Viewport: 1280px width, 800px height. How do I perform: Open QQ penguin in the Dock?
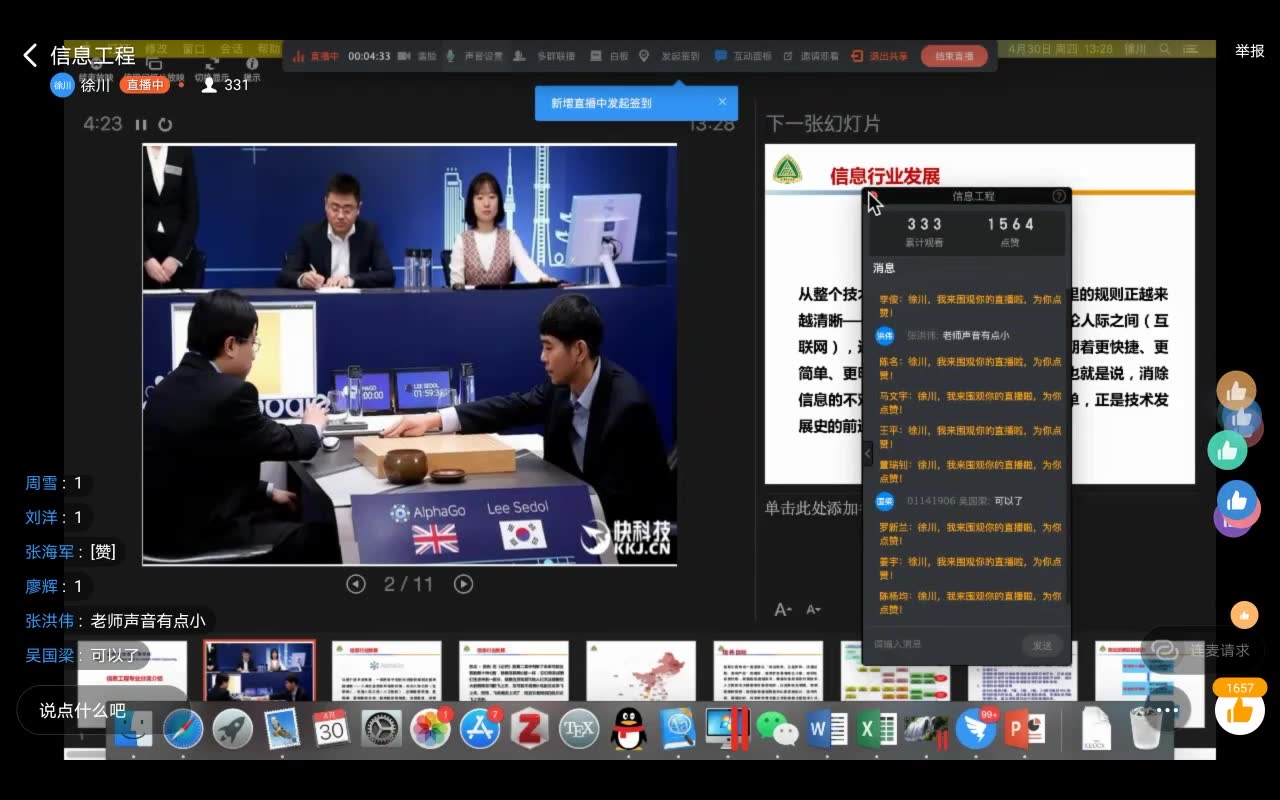629,729
